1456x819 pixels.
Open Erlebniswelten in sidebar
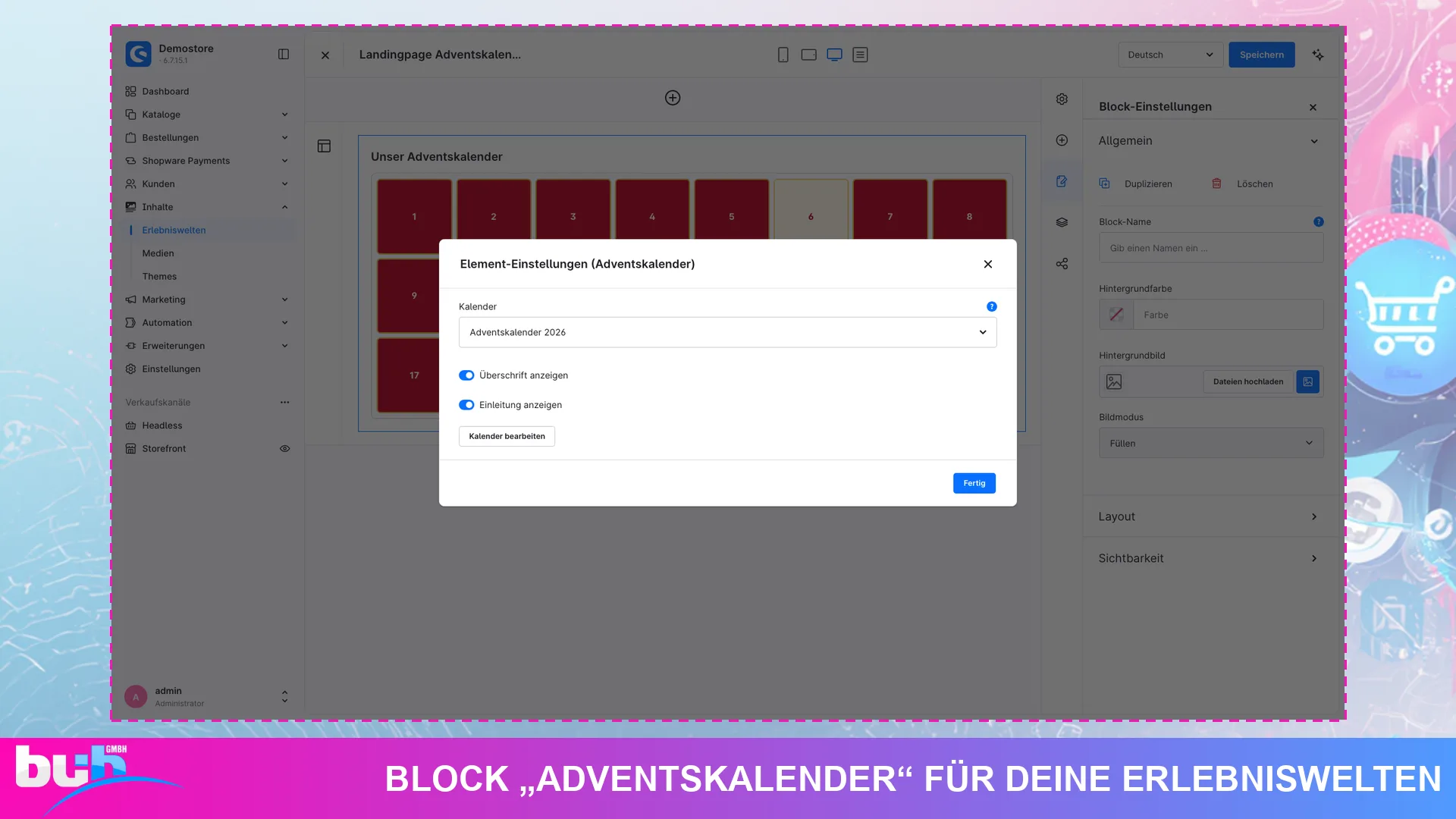[174, 231]
